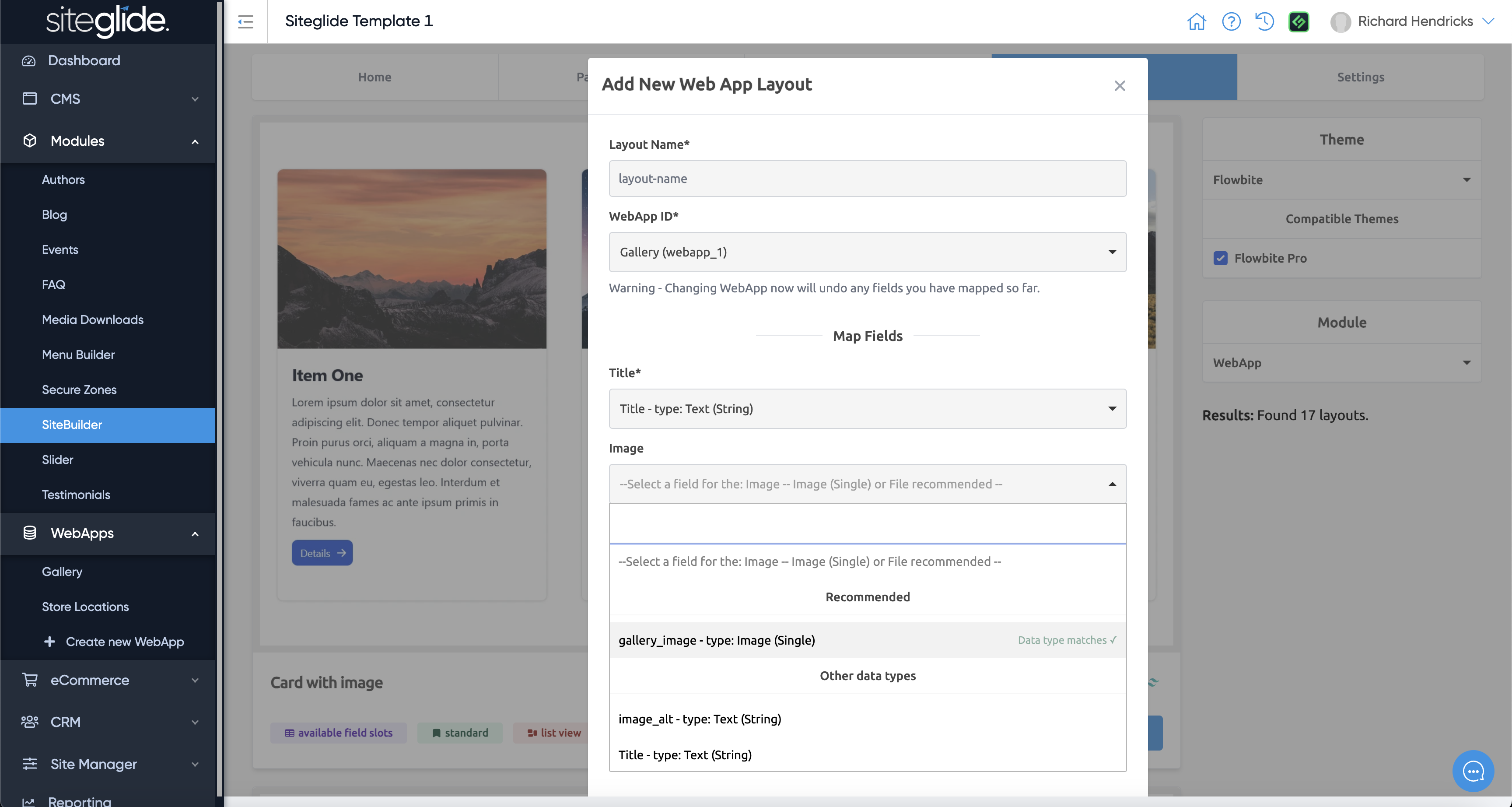This screenshot has height=807, width=1512.
Task: Click the Dashboard gauge icon
Action: [x=29, y=60]
